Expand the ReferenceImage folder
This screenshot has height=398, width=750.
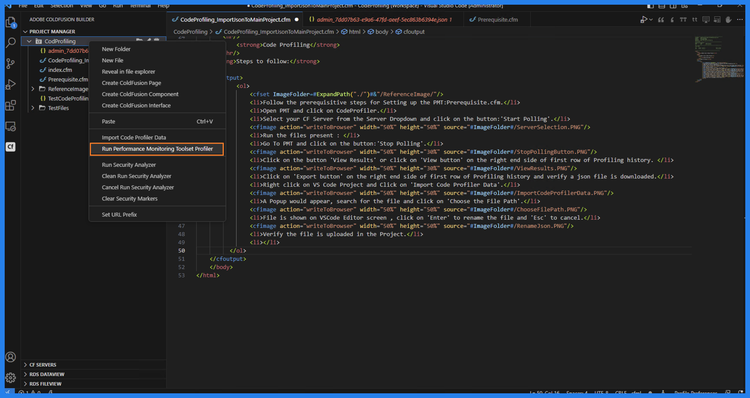[x=33, y=89]
